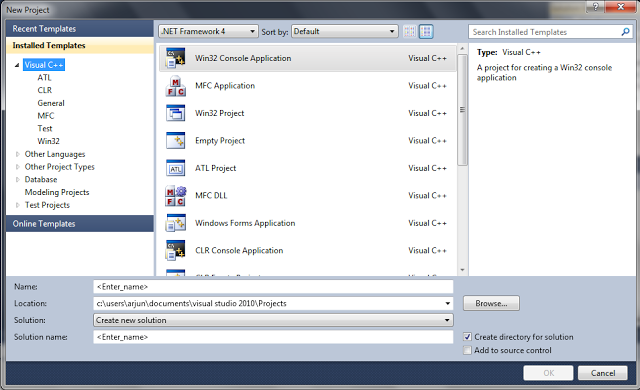This screenshot has height=390, width=640.
Task: Click the OK button
Action: [x=549, y=373]
